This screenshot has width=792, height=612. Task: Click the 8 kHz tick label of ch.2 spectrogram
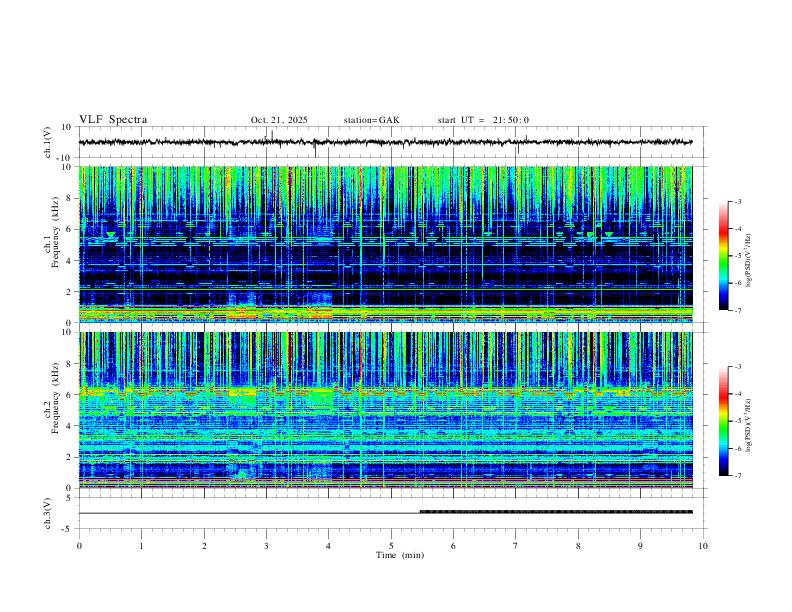(69, 364)
